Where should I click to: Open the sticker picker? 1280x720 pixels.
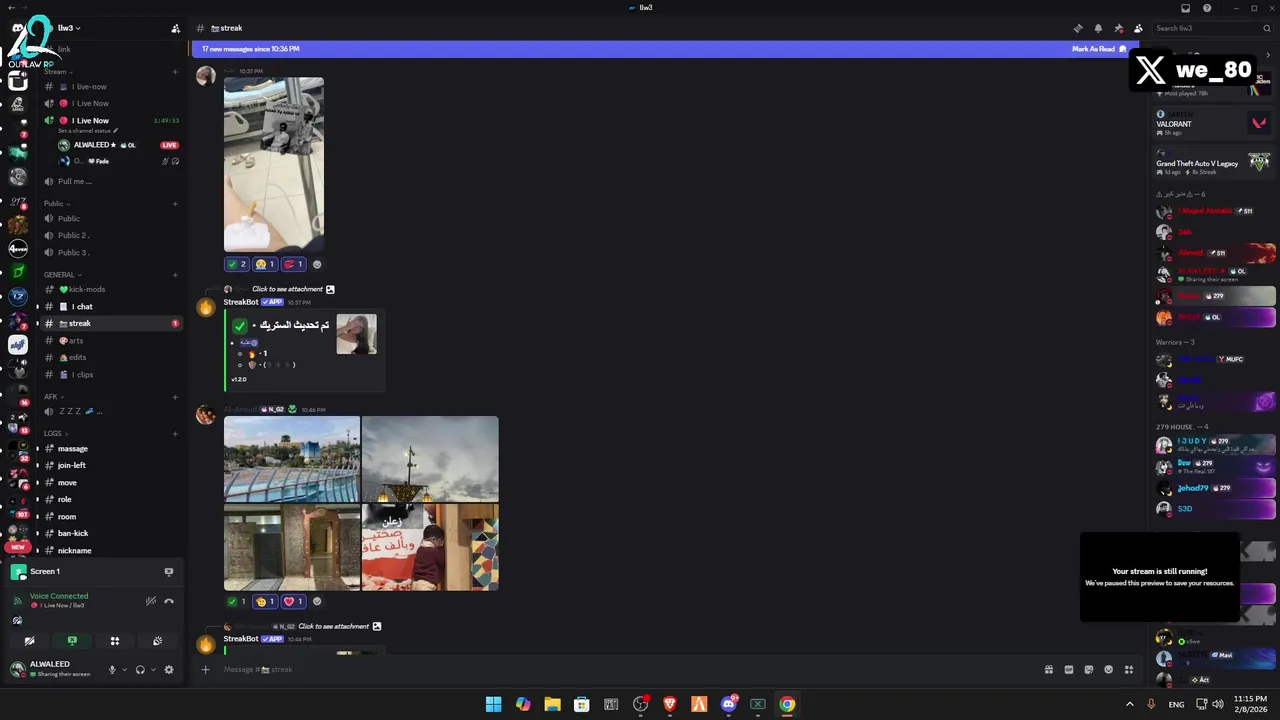(1088, 669)
